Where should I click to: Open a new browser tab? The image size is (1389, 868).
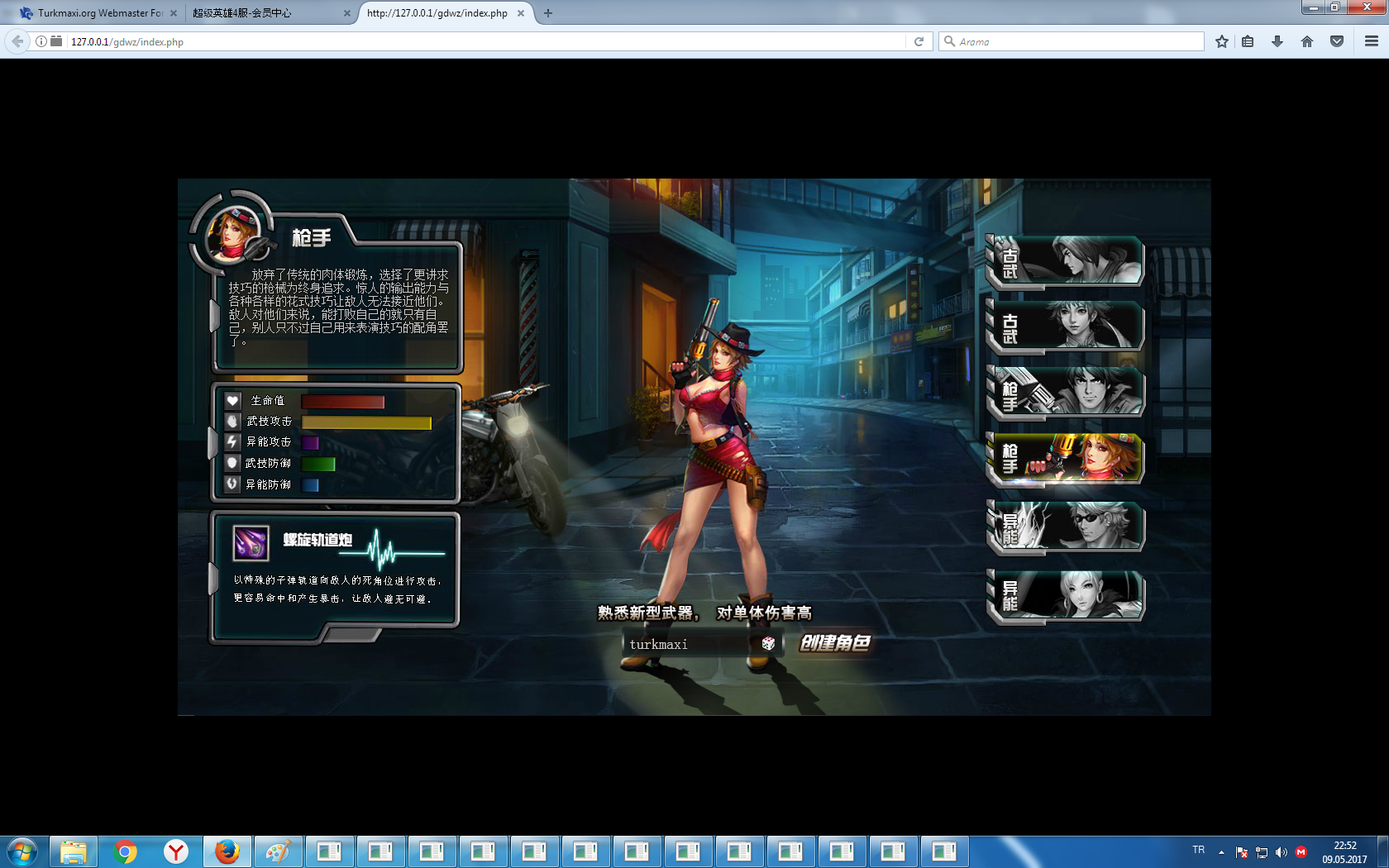pos(548,13)
